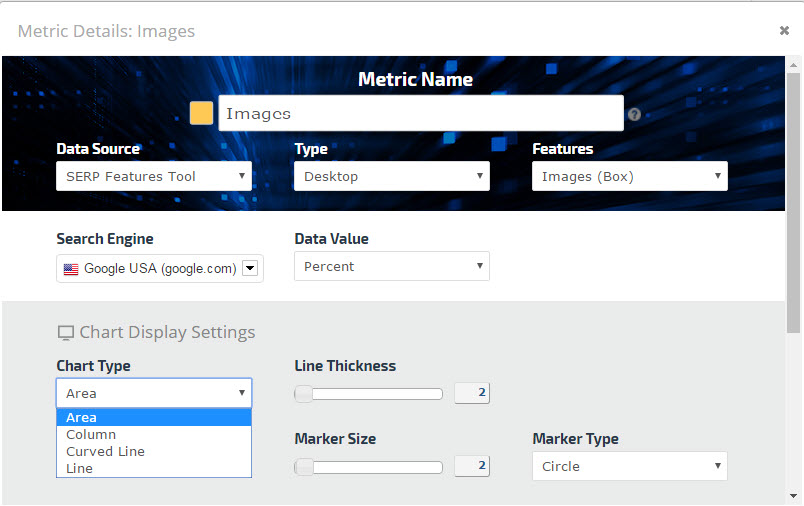This screenshot has height=506, width=804.
Task: Close the Metric Details dialog
Action: (784, 31)
